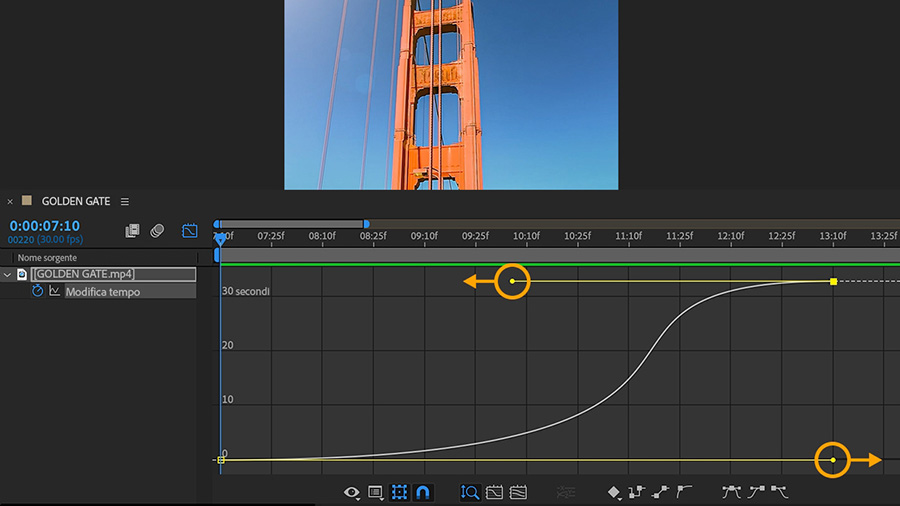The image size is (900, 506).
Task: Click the upper Bezier handle point
Action: [513, 281]
